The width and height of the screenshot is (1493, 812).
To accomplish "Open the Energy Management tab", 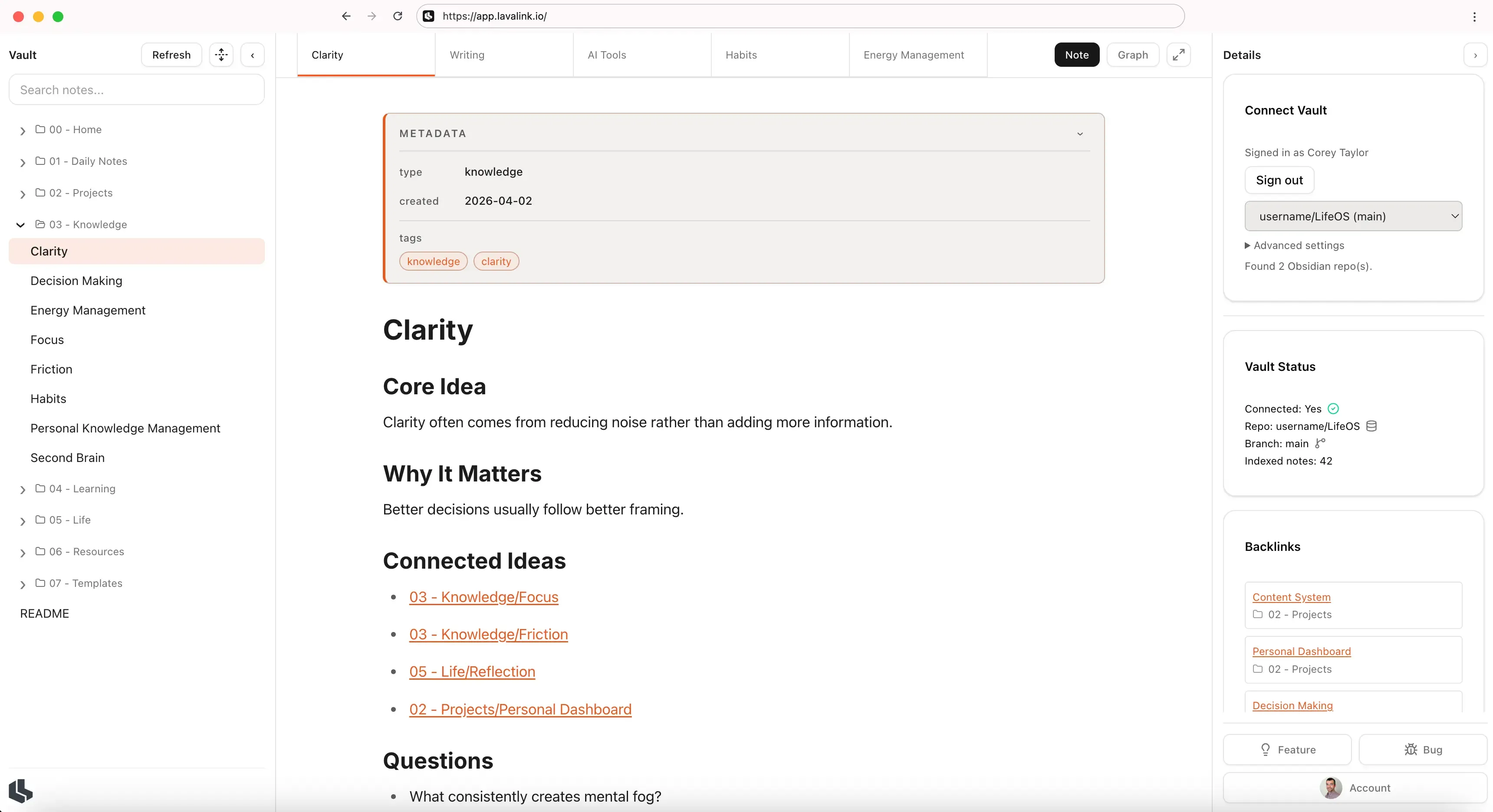I will pyautogui.click(x=914, y=55).
